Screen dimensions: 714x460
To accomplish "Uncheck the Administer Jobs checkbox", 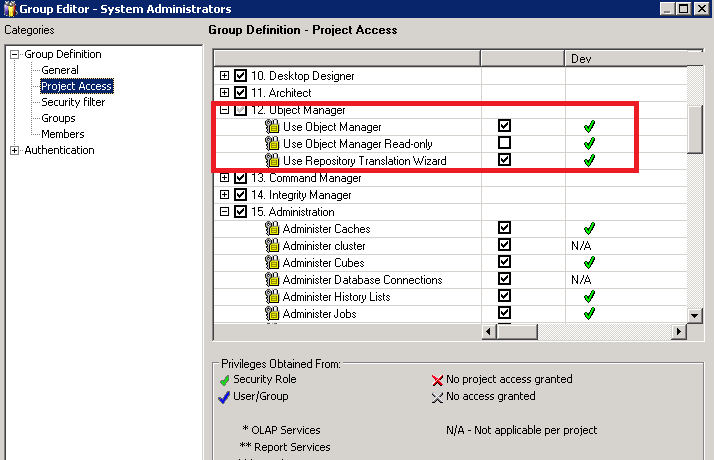I will 504,312.
